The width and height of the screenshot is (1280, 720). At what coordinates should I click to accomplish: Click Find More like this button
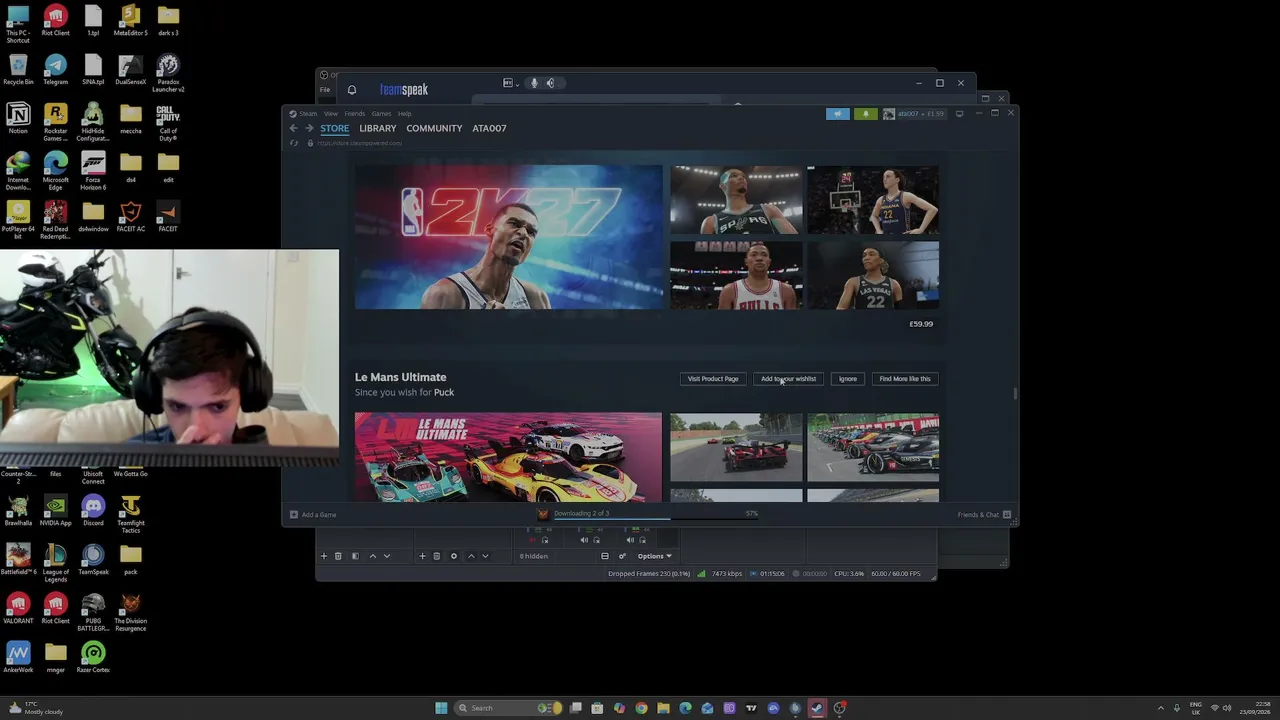click(905, 379)
